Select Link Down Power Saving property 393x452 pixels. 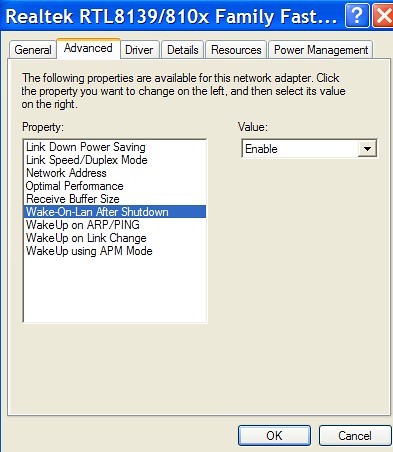click(115, 147)
